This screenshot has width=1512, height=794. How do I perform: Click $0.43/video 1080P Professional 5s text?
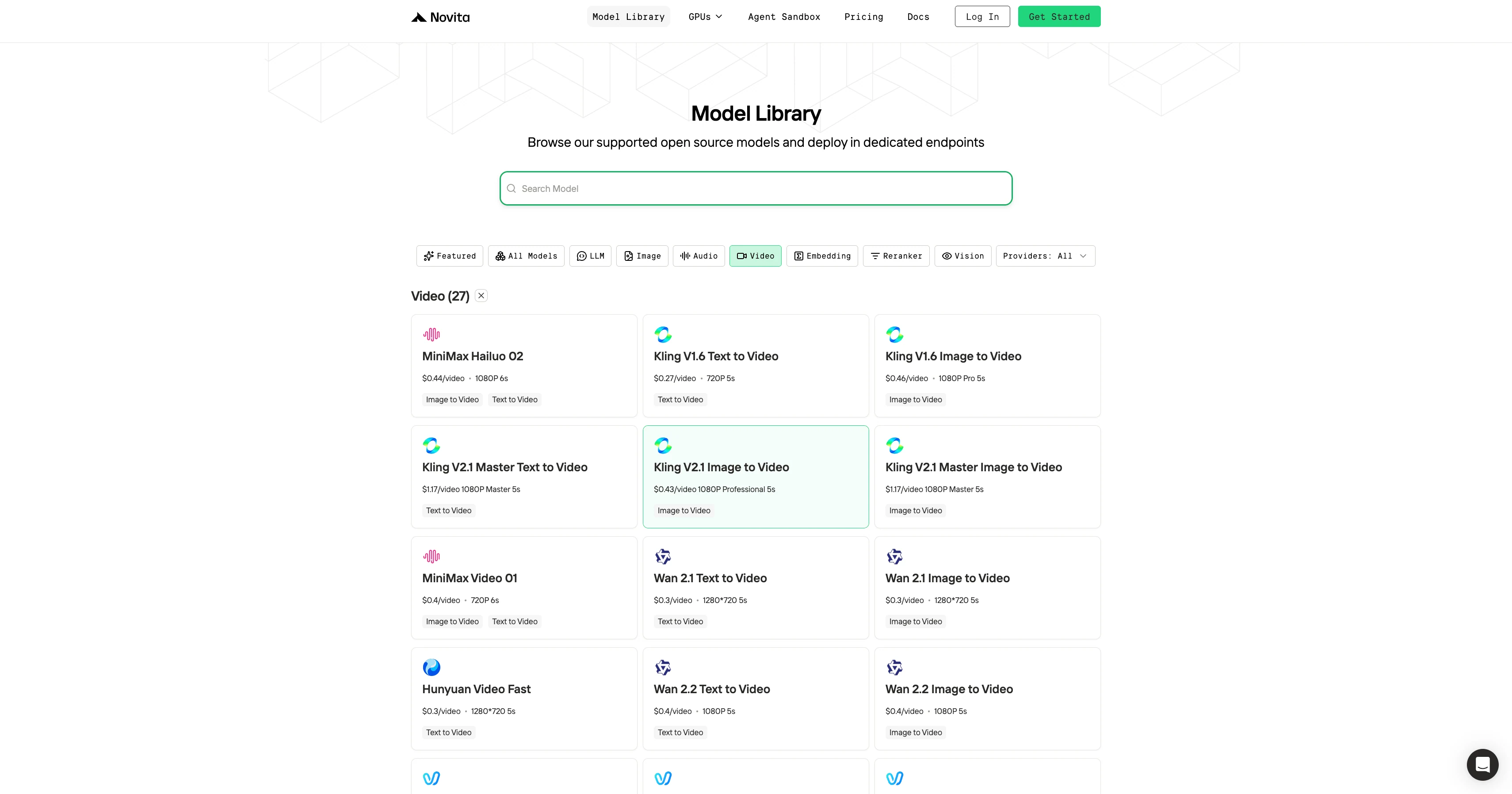(714, 489)
